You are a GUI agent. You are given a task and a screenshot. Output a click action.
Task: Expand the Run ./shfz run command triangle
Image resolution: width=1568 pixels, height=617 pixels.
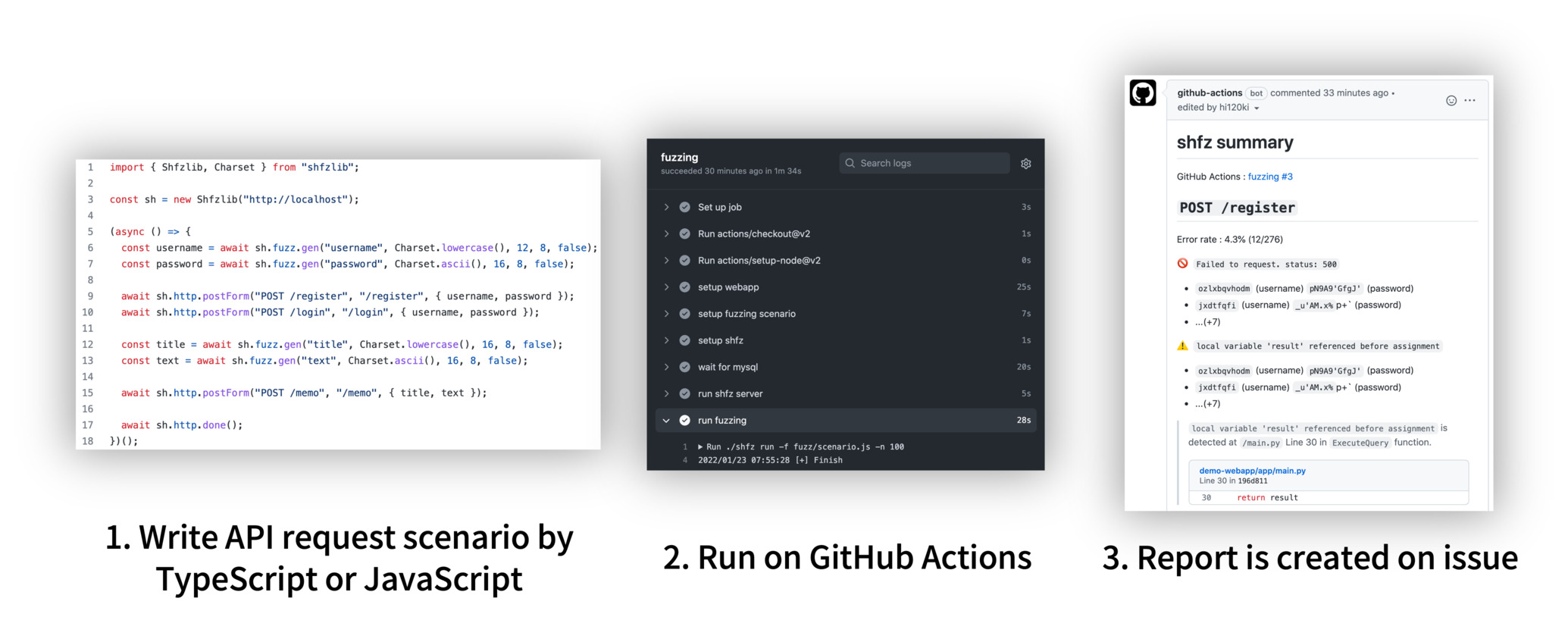pyautogui.click(x=700, y=447)
